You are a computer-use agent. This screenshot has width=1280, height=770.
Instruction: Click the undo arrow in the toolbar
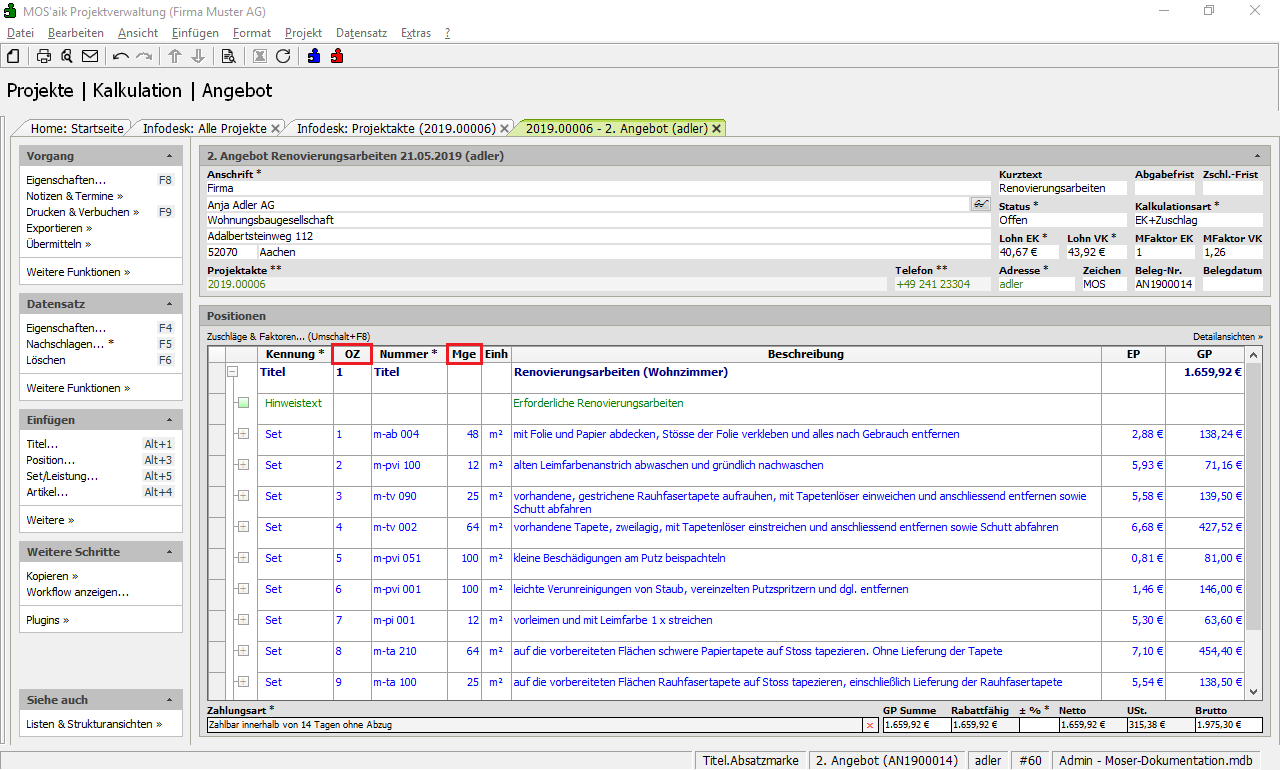click(121, 56)
